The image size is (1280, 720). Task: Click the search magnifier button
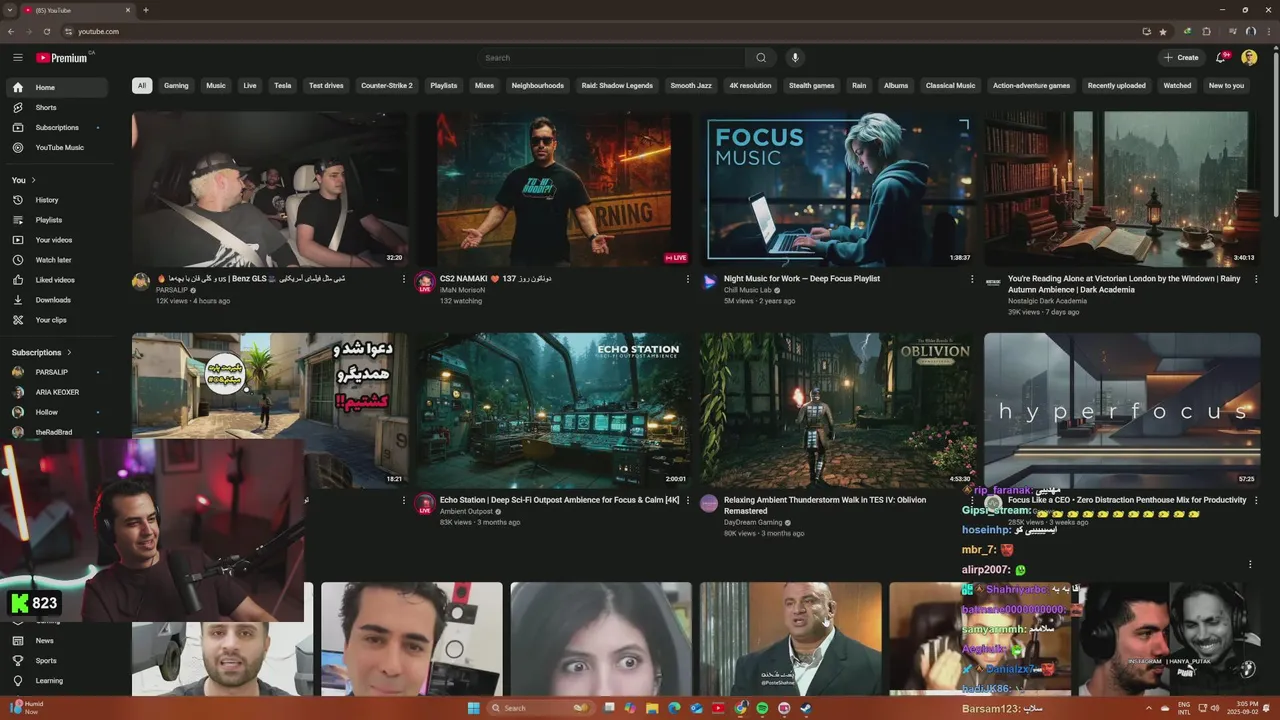[761, 58]
